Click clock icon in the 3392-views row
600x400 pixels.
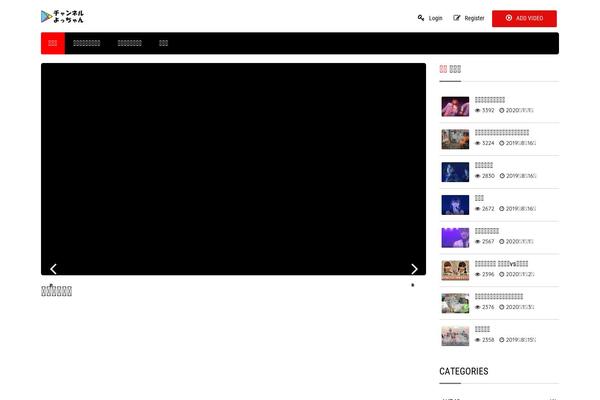click(502, 110)
